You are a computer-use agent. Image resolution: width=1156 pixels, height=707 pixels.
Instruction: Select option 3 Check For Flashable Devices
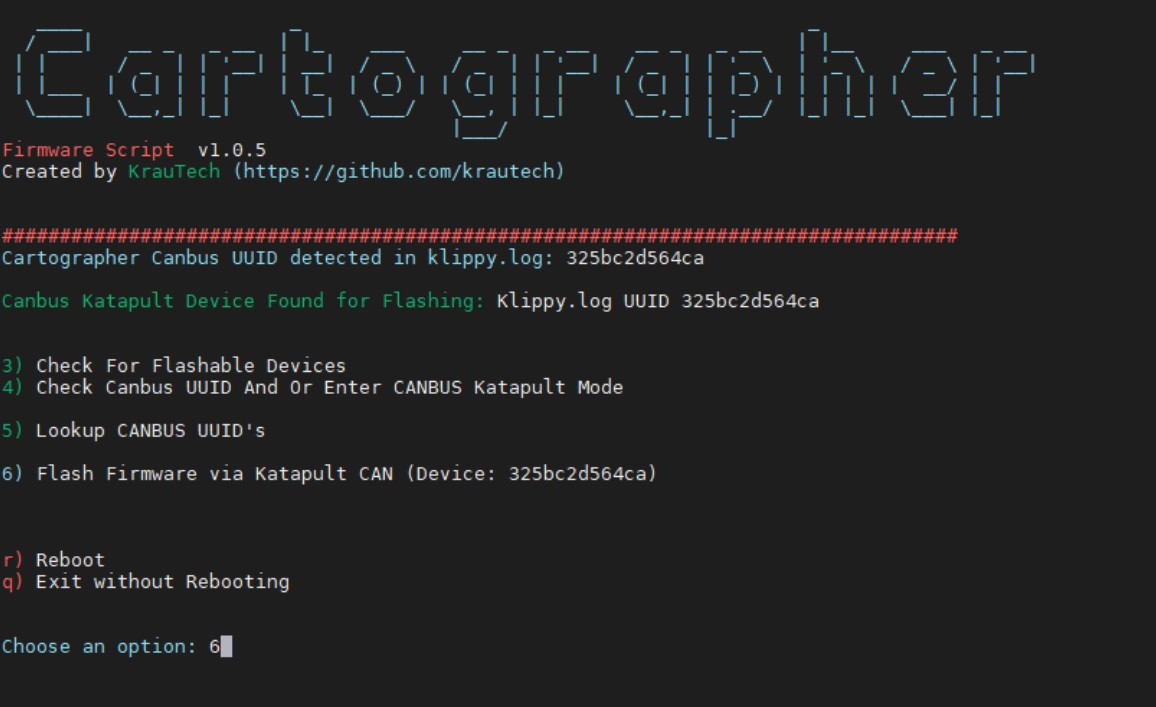coord(190,366)
